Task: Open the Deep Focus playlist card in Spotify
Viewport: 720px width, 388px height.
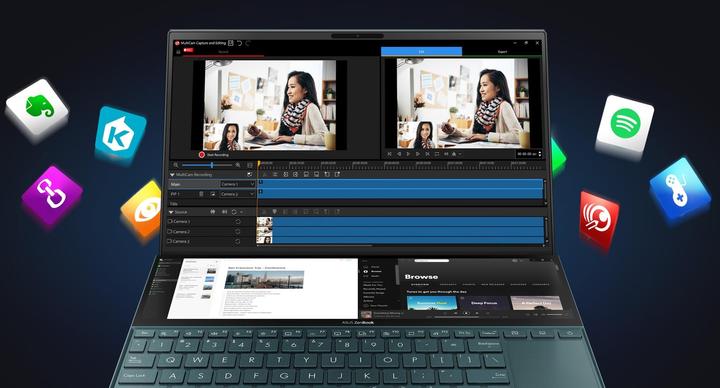Action: click(x=484, y=304)
